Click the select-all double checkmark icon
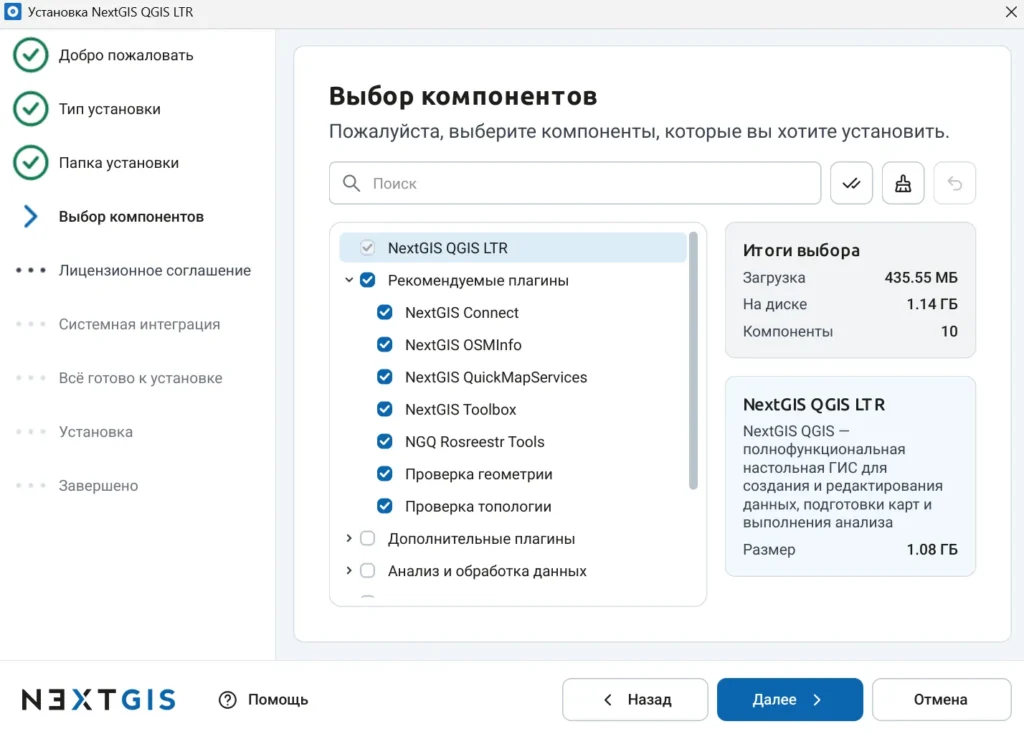Screen dimensions: 1024x734 click(x=851, y=184)
